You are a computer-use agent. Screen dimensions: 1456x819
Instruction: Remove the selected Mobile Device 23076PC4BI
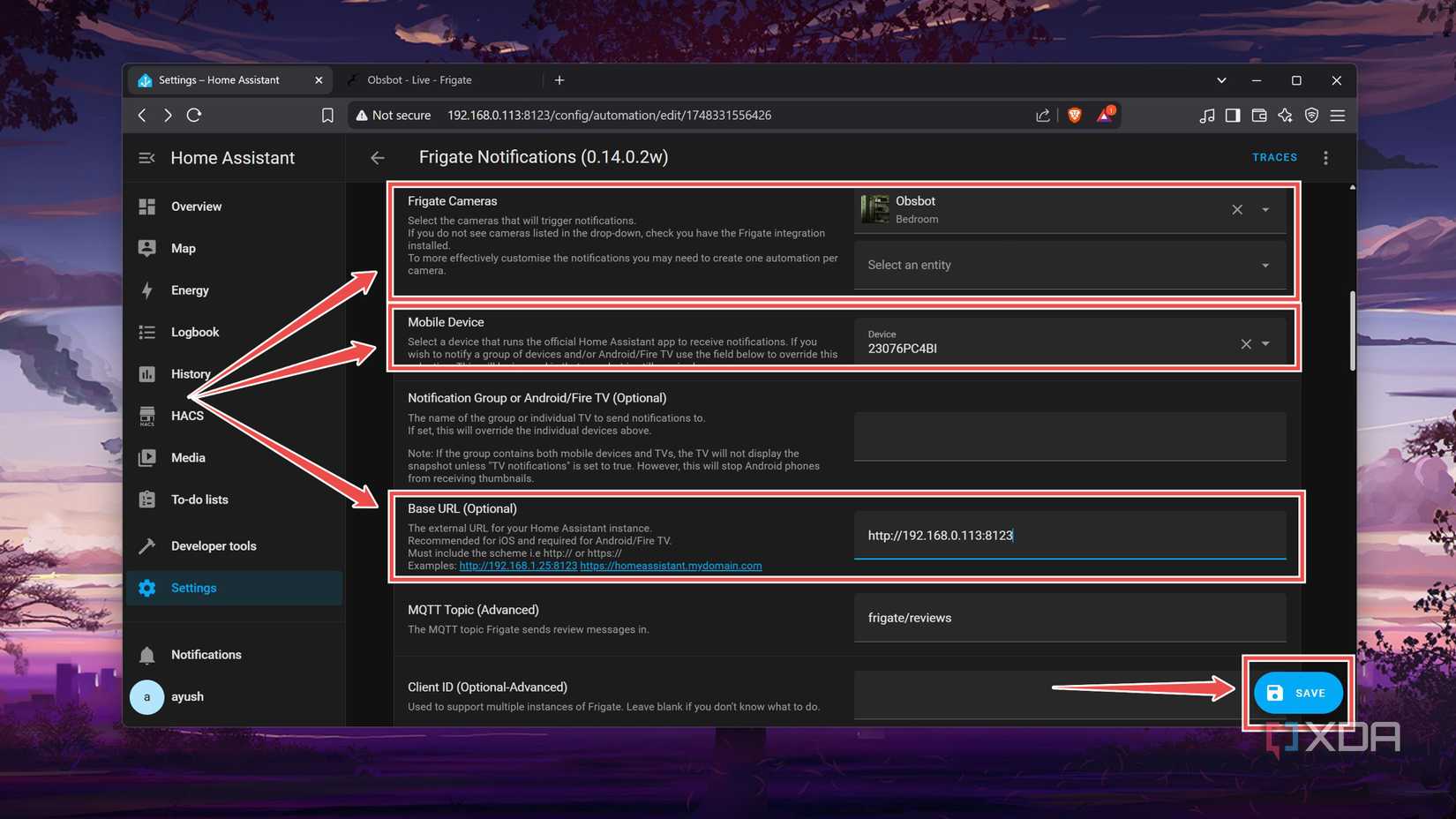[1245, 344]
